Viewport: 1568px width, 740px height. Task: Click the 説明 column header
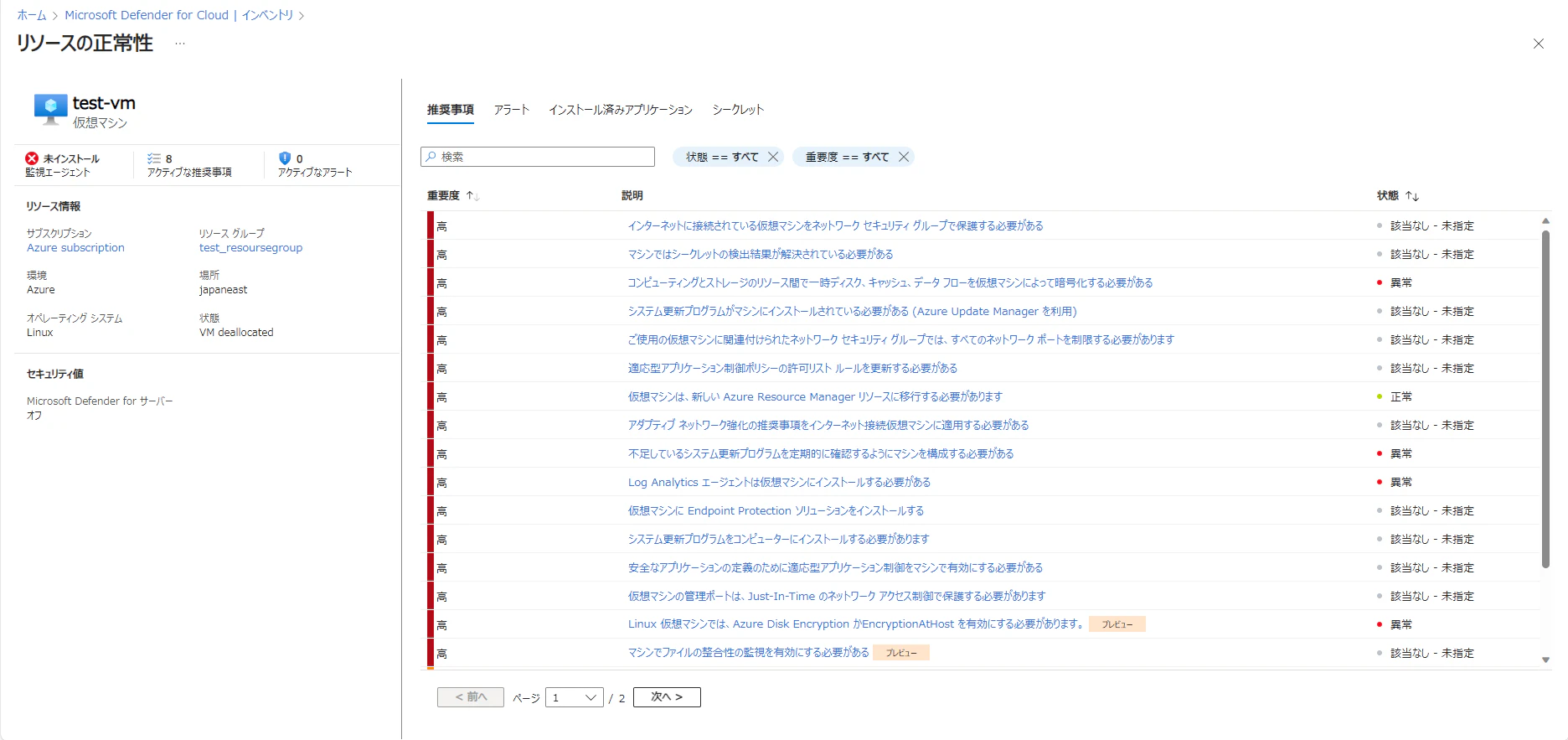632,195
